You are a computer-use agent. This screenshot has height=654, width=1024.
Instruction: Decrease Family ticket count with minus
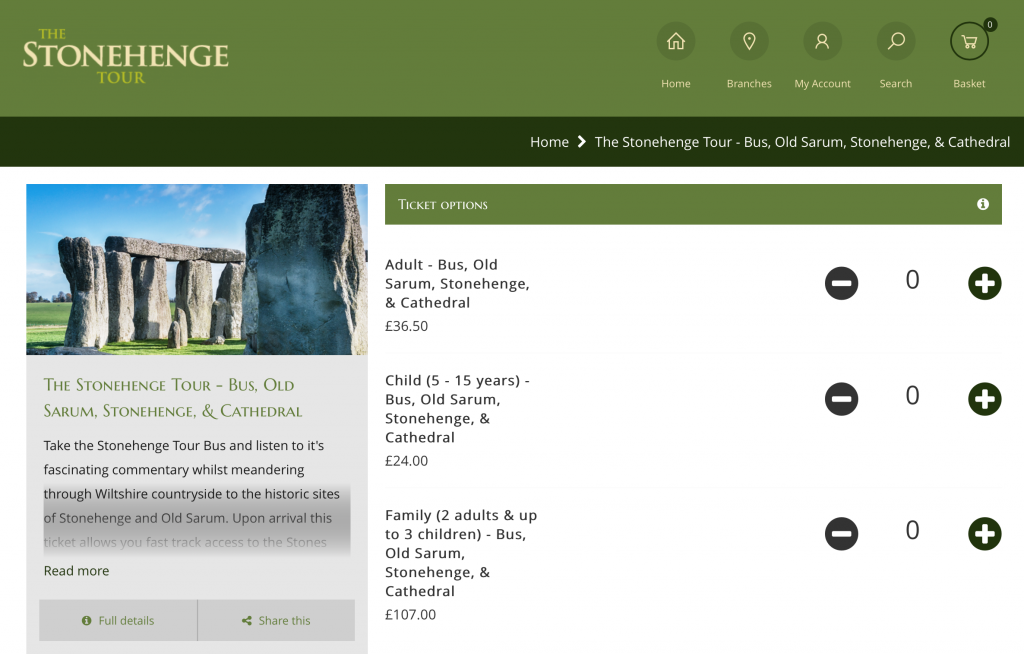(842, 533)
